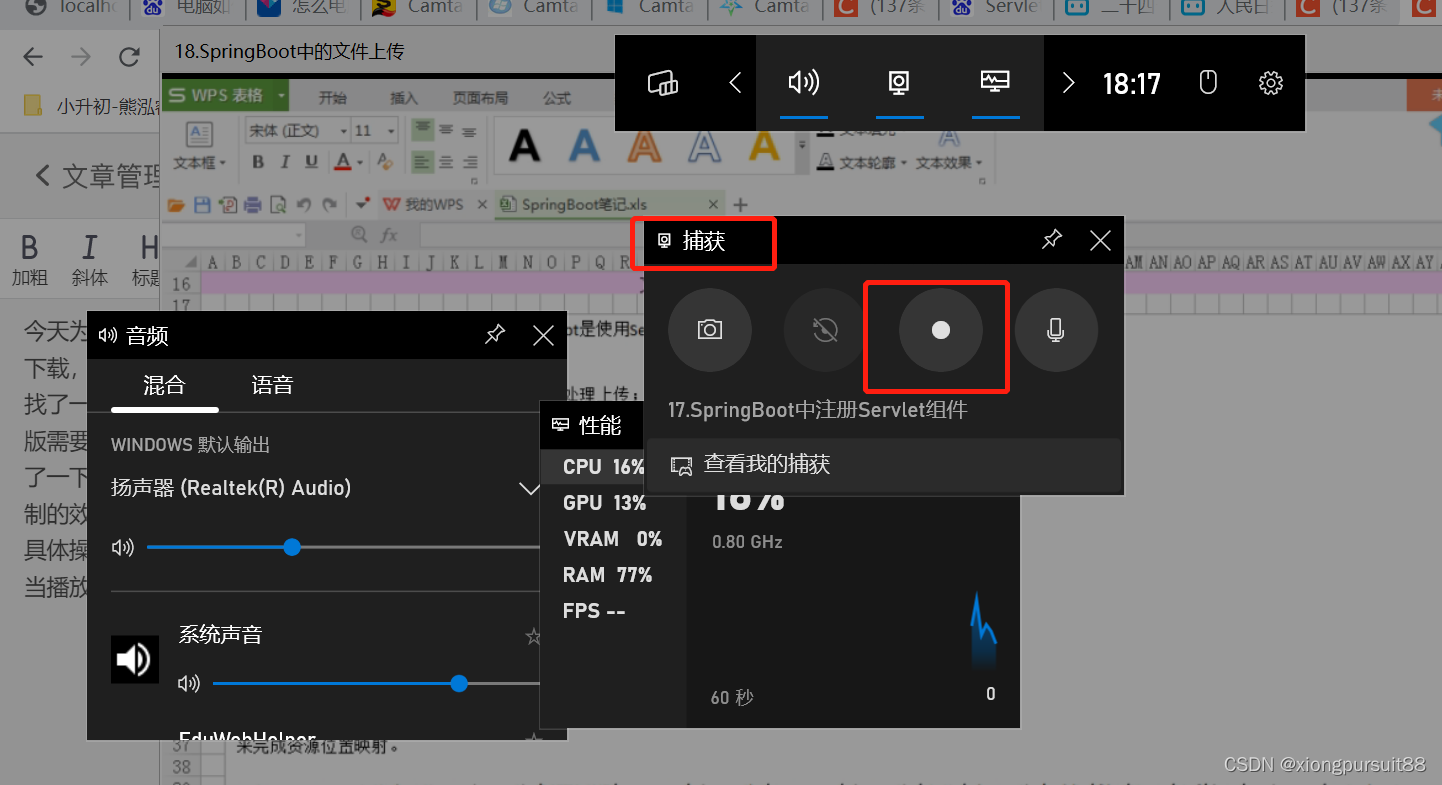The height and width of the screenshot is (785, 1442).
Task: Select the orange WordArt A style
Action: coord(645,146)
